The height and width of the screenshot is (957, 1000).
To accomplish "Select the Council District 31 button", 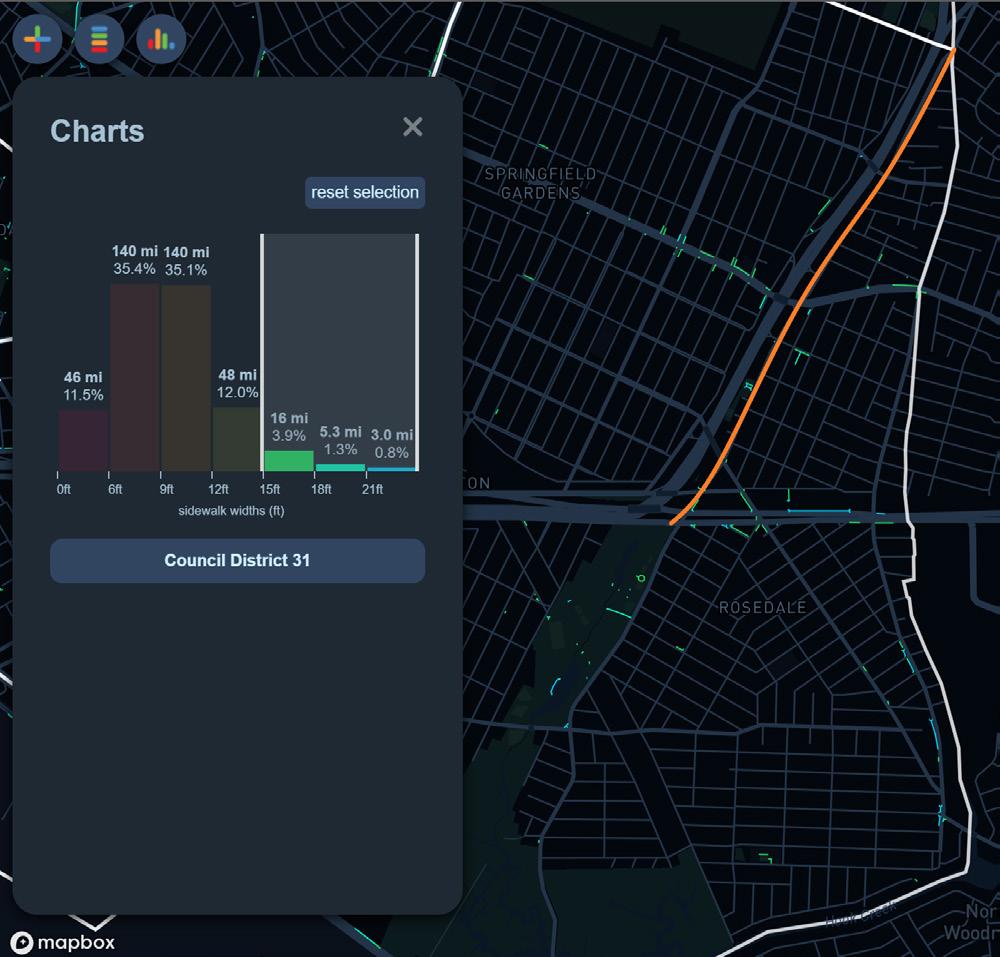I will pyautogui.click(x=237, y=560).
